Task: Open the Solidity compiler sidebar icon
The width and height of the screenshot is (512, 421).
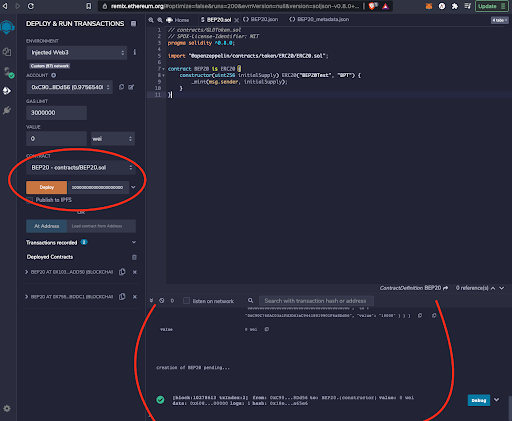Action: coord(8,72)
